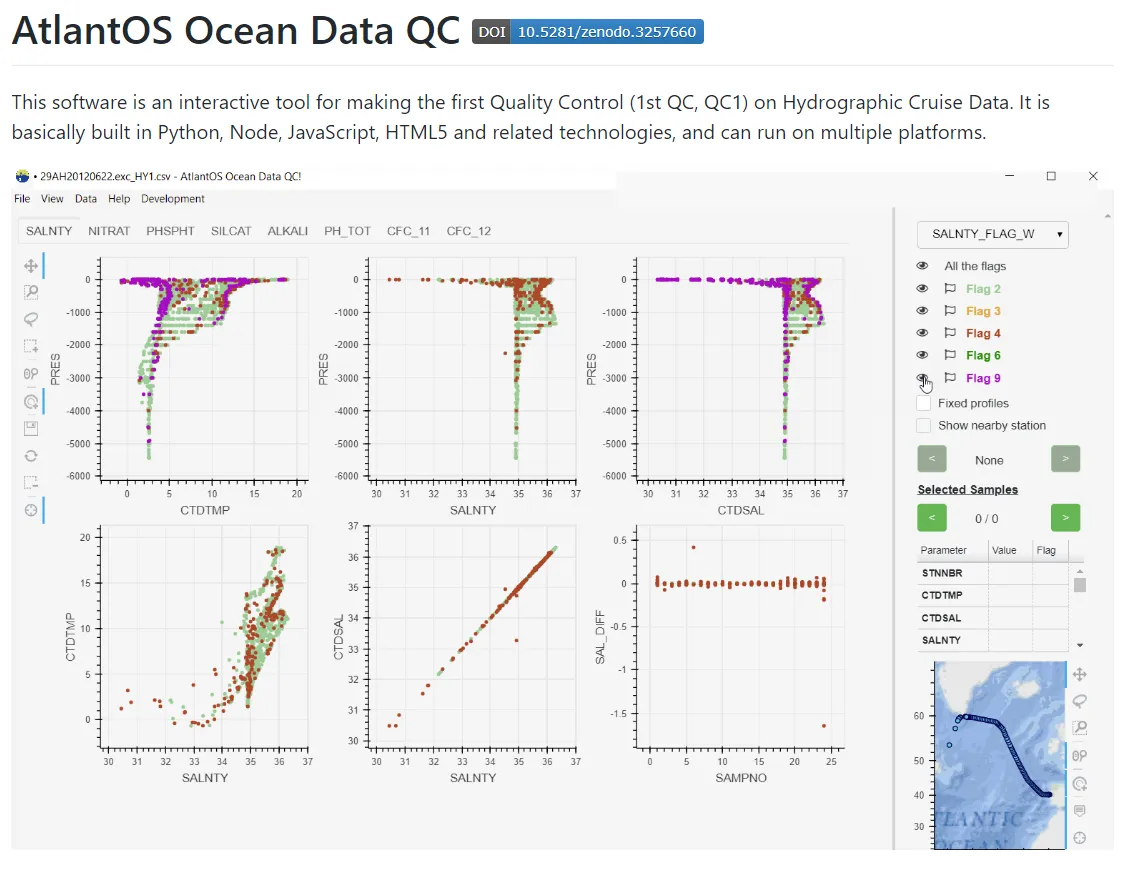
Task: Switch to the NITRAT tab
Action: 108,231
